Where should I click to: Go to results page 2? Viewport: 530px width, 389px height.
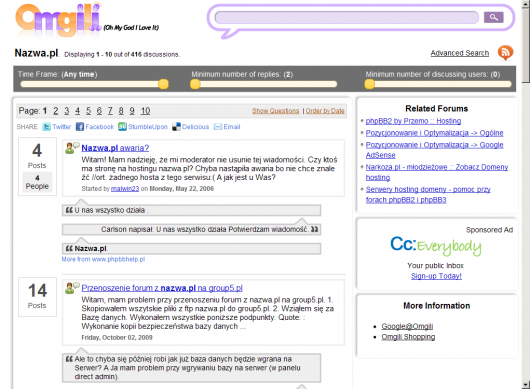[56, 111]
